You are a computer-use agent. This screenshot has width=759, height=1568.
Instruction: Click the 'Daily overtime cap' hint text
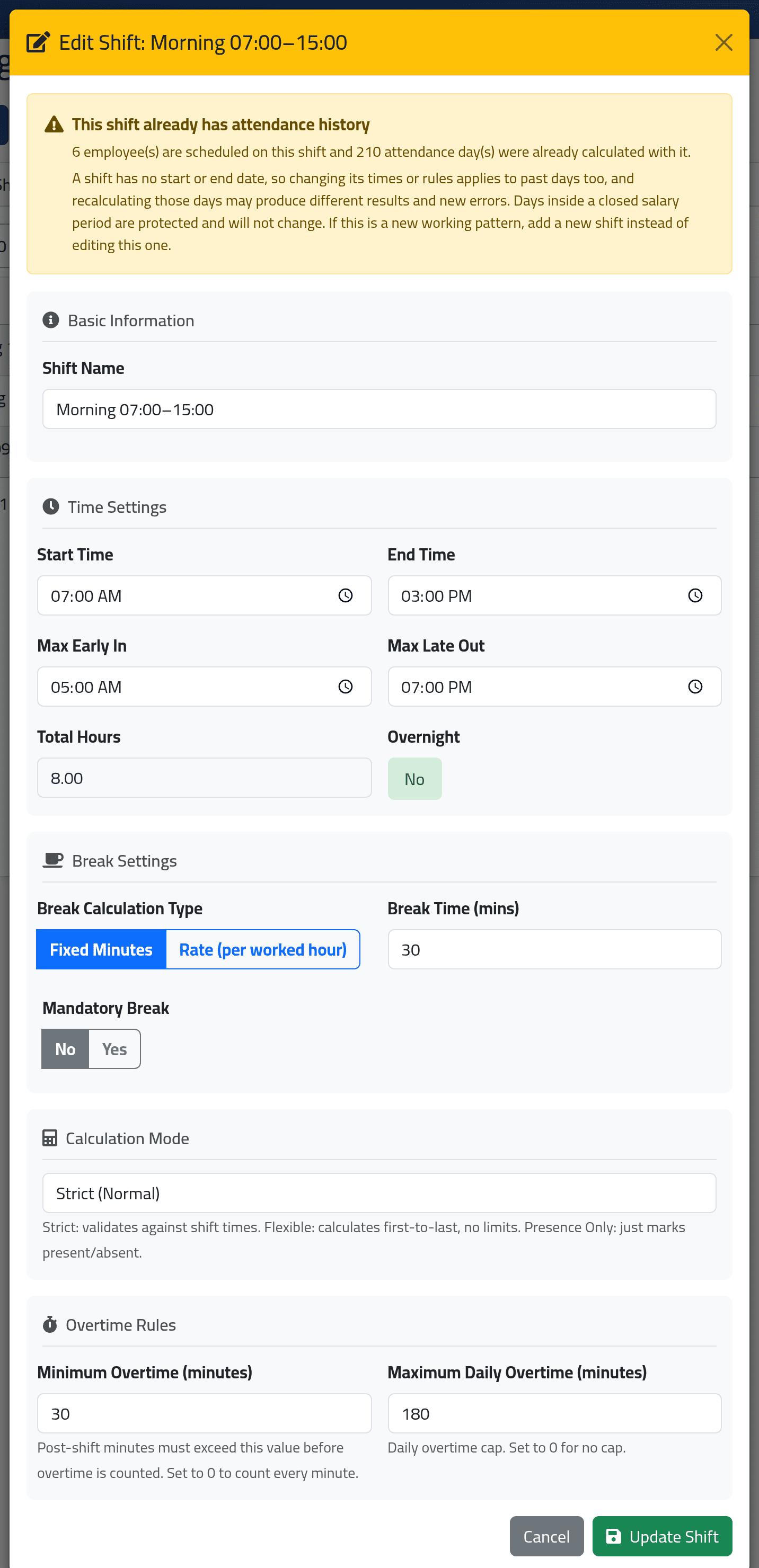tap(507, 1447)
